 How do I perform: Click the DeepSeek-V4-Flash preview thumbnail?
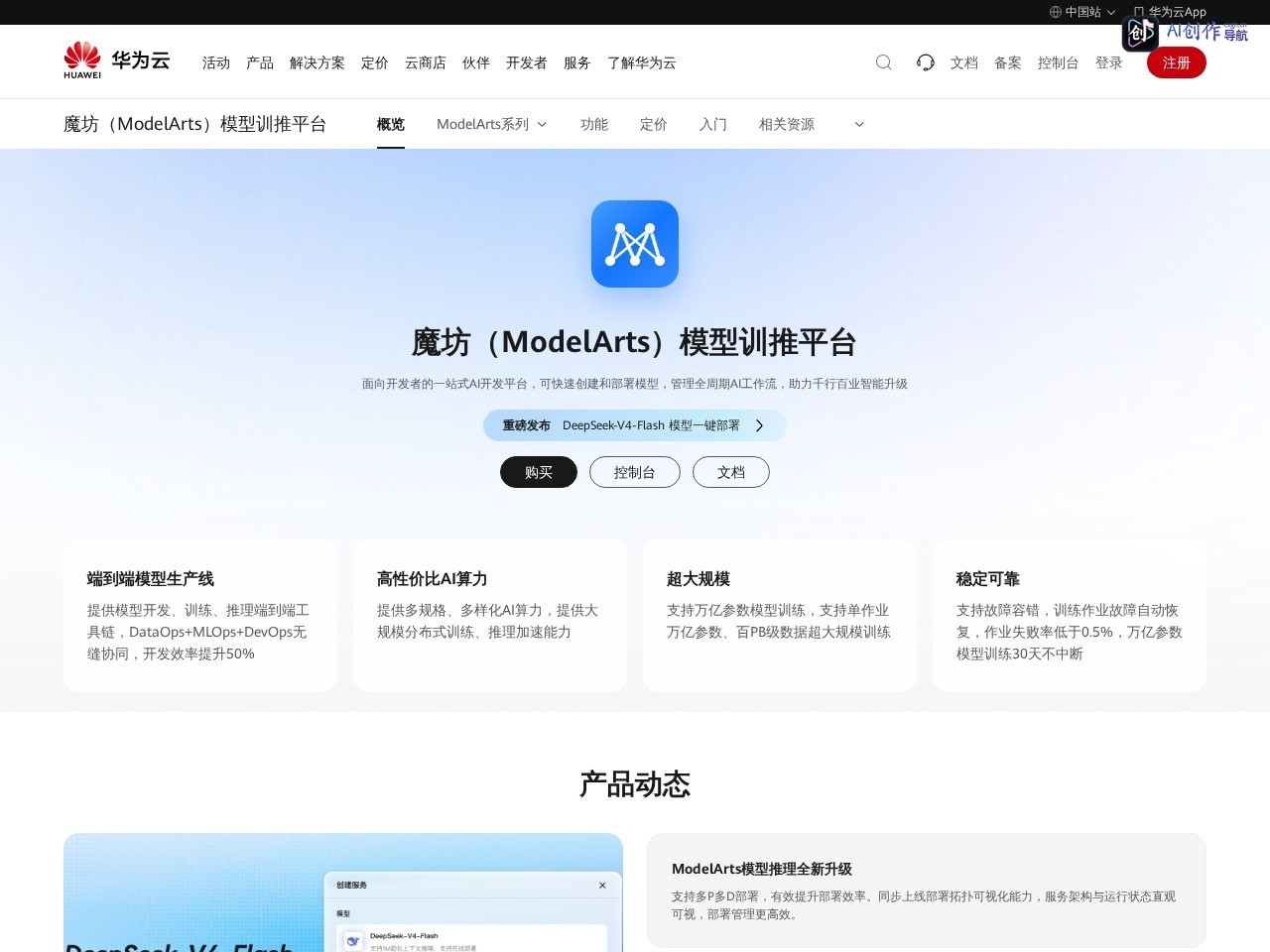pyautogui.click(x=343, y=892)
